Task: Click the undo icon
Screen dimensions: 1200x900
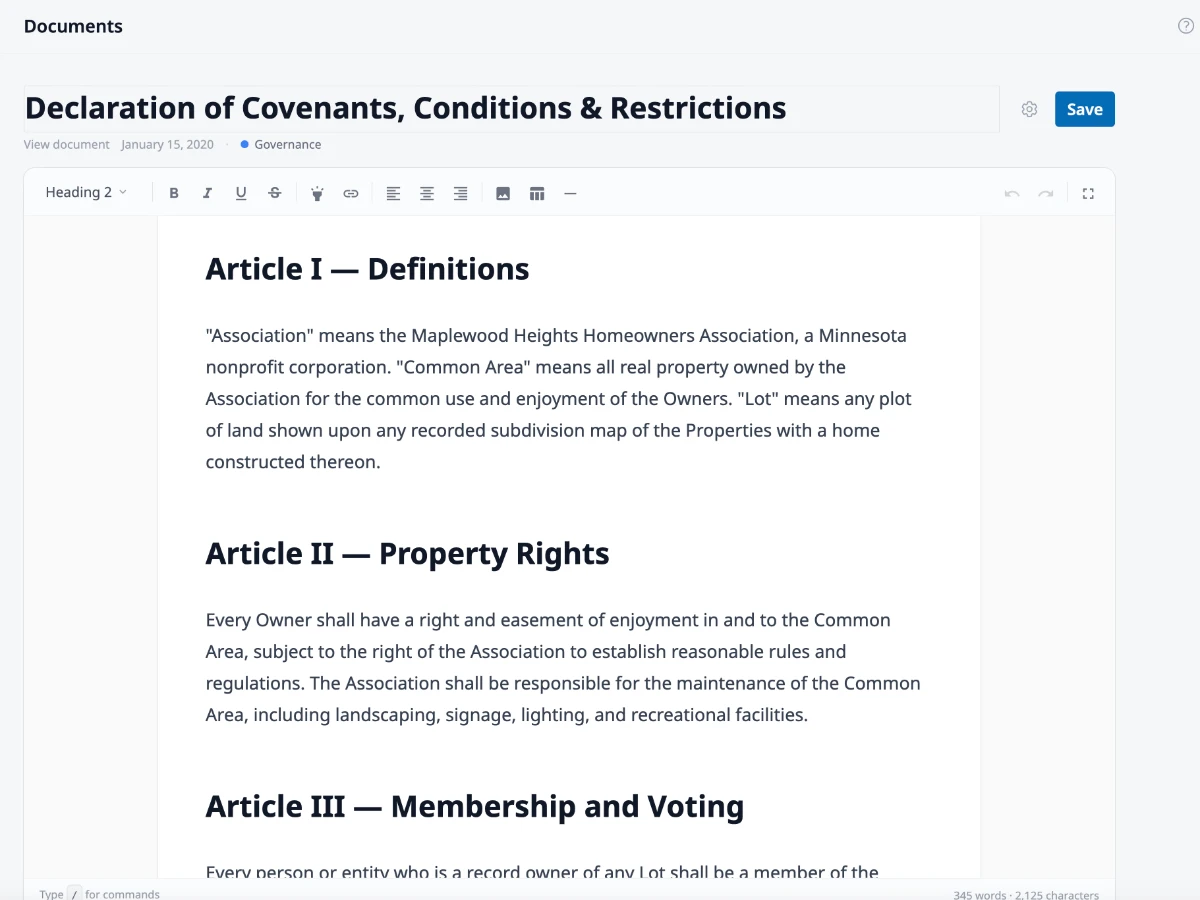Action: 1011,193
